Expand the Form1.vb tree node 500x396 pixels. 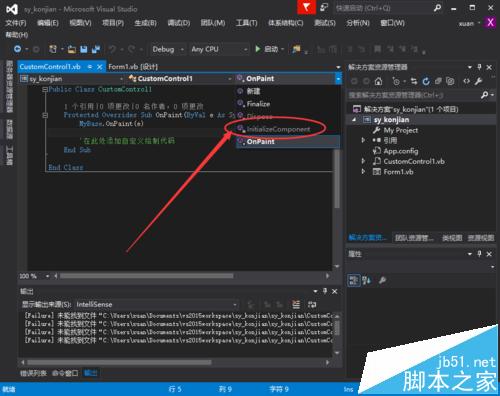[364, 172]
